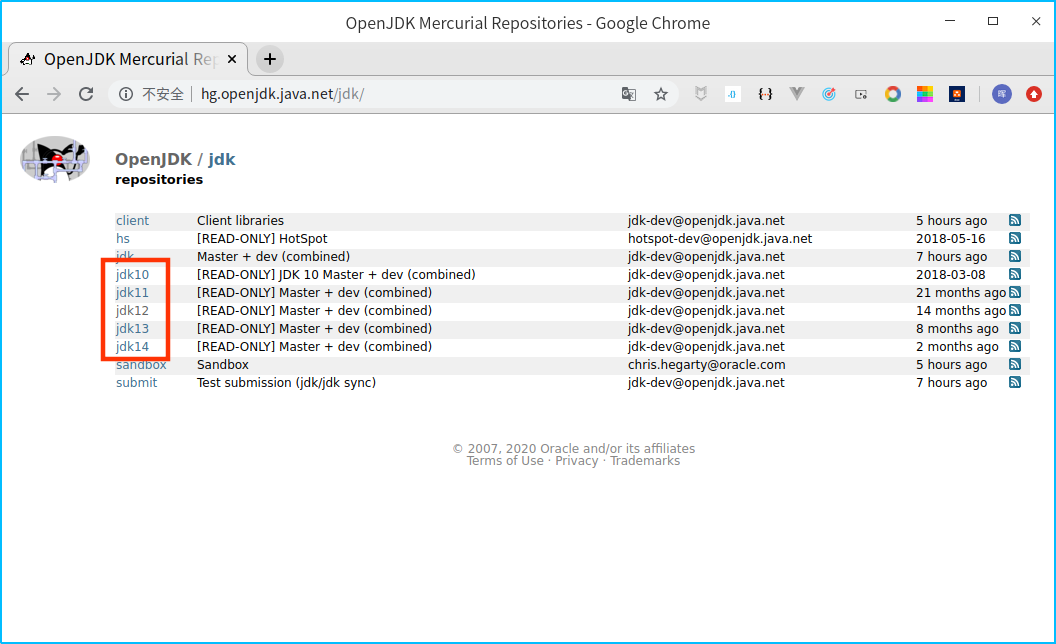Click the jdk link in the heading
The height and width of the screenshot is (644, 1056).
[222, 159]
